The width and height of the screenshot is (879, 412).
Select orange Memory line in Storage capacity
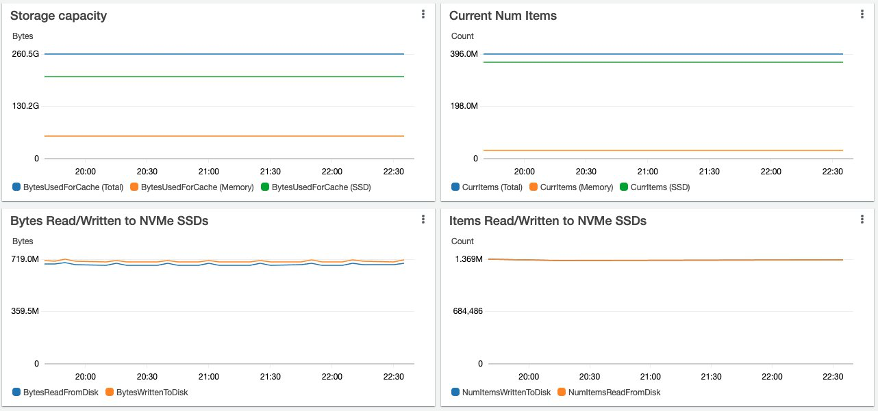[x=224, y=136]
